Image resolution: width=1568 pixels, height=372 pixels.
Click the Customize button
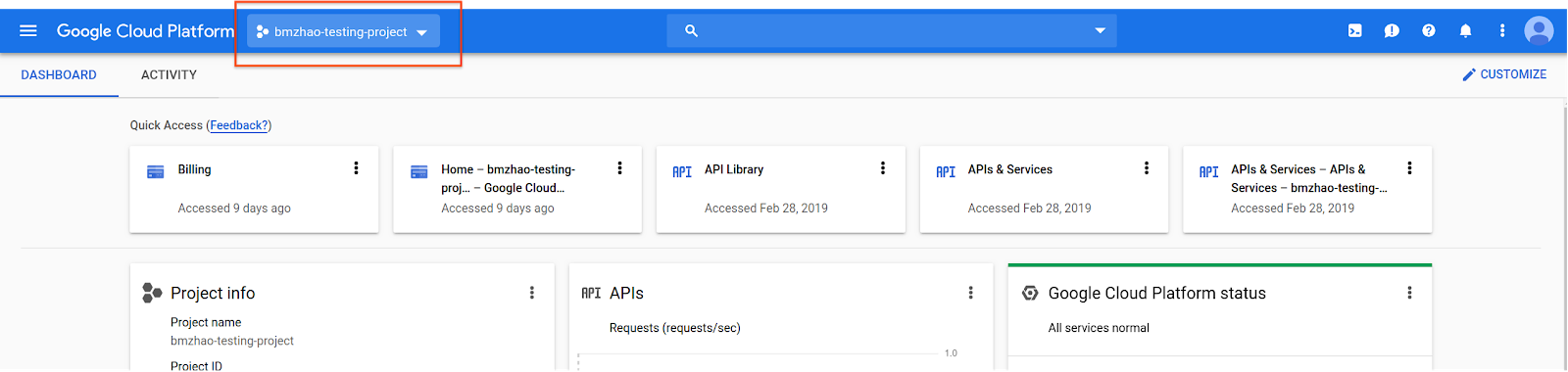pyautogui.click(x=1504, y=74)
